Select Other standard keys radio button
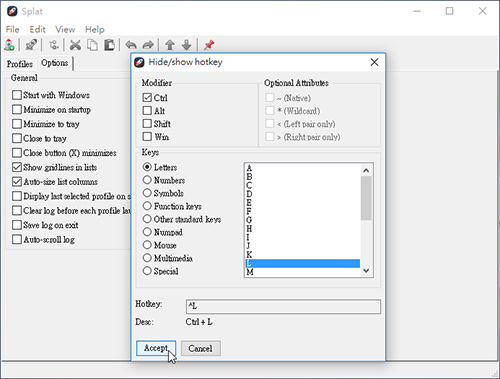Image resolution: width=500 pixels, height=379 pixels. pos(147,219)
